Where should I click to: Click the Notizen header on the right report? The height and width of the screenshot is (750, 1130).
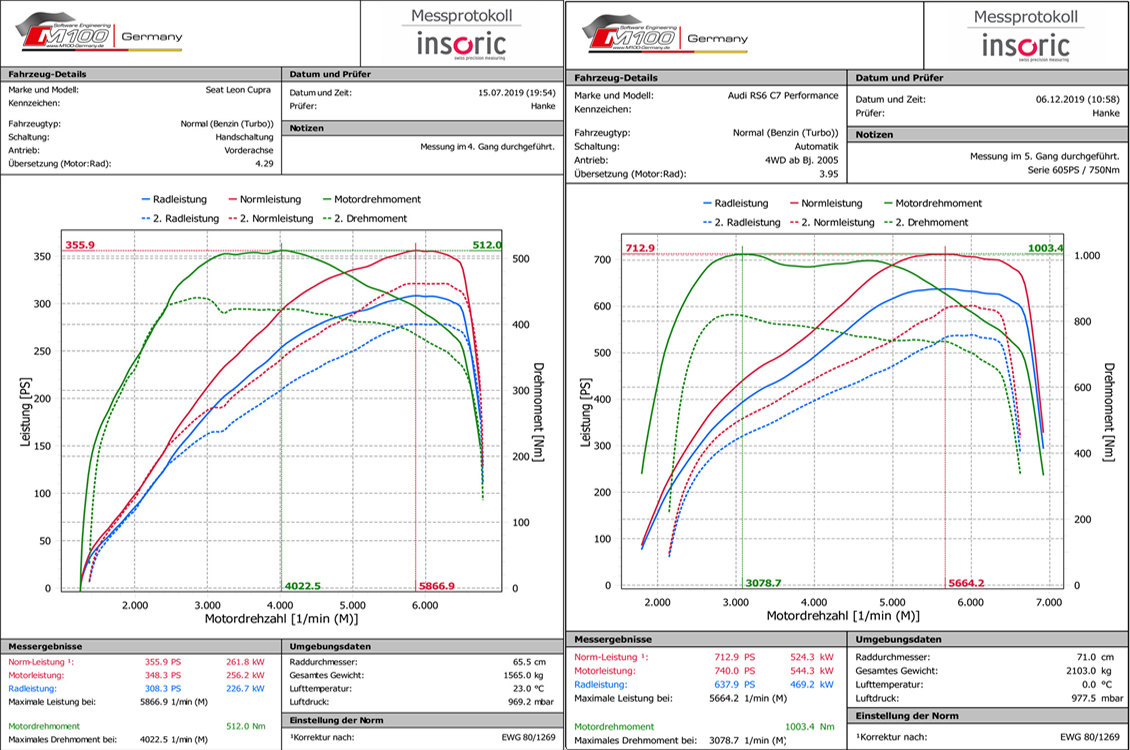point(874,135)
